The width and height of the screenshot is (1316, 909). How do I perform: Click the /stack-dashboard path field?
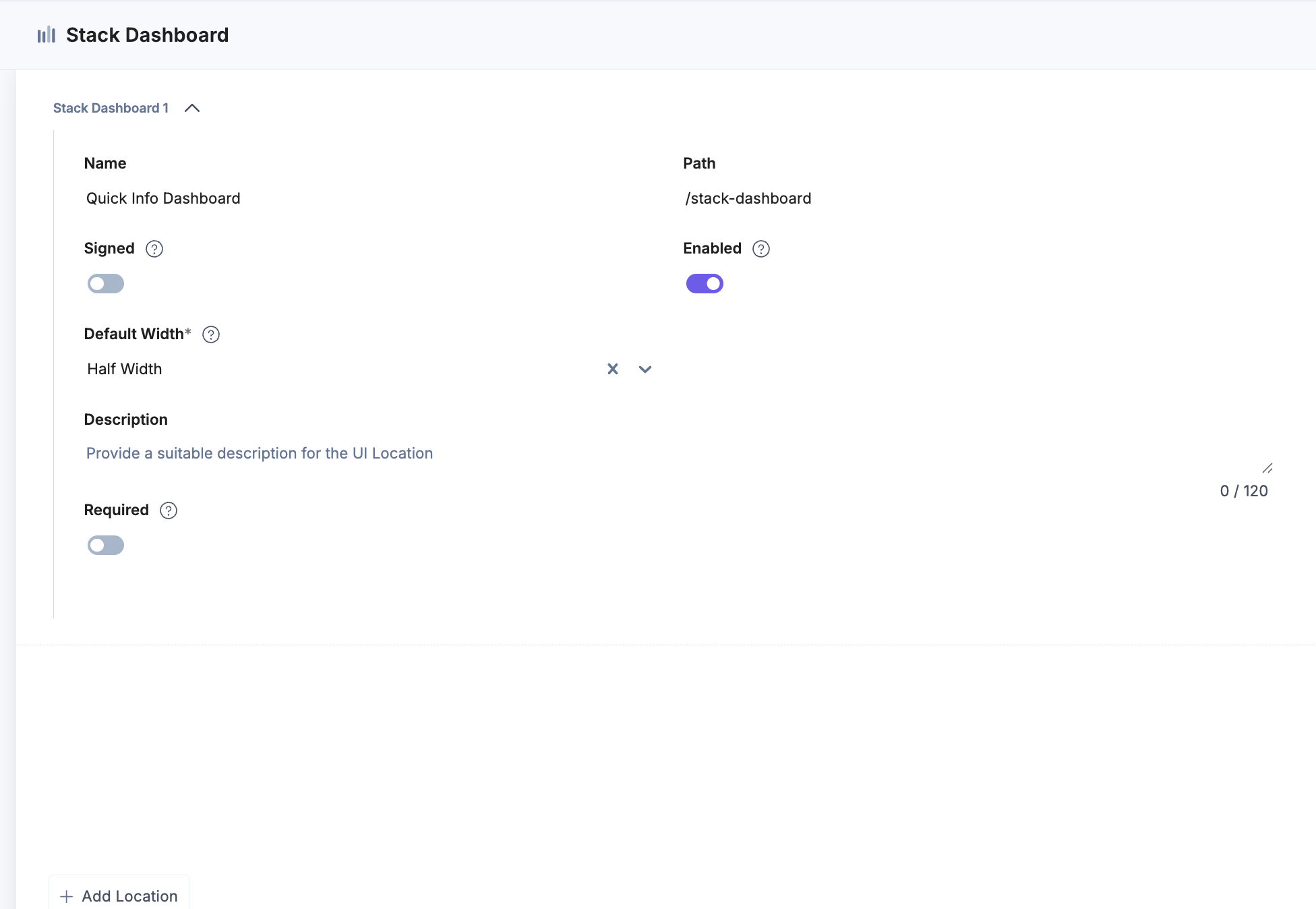coord(748,198)
